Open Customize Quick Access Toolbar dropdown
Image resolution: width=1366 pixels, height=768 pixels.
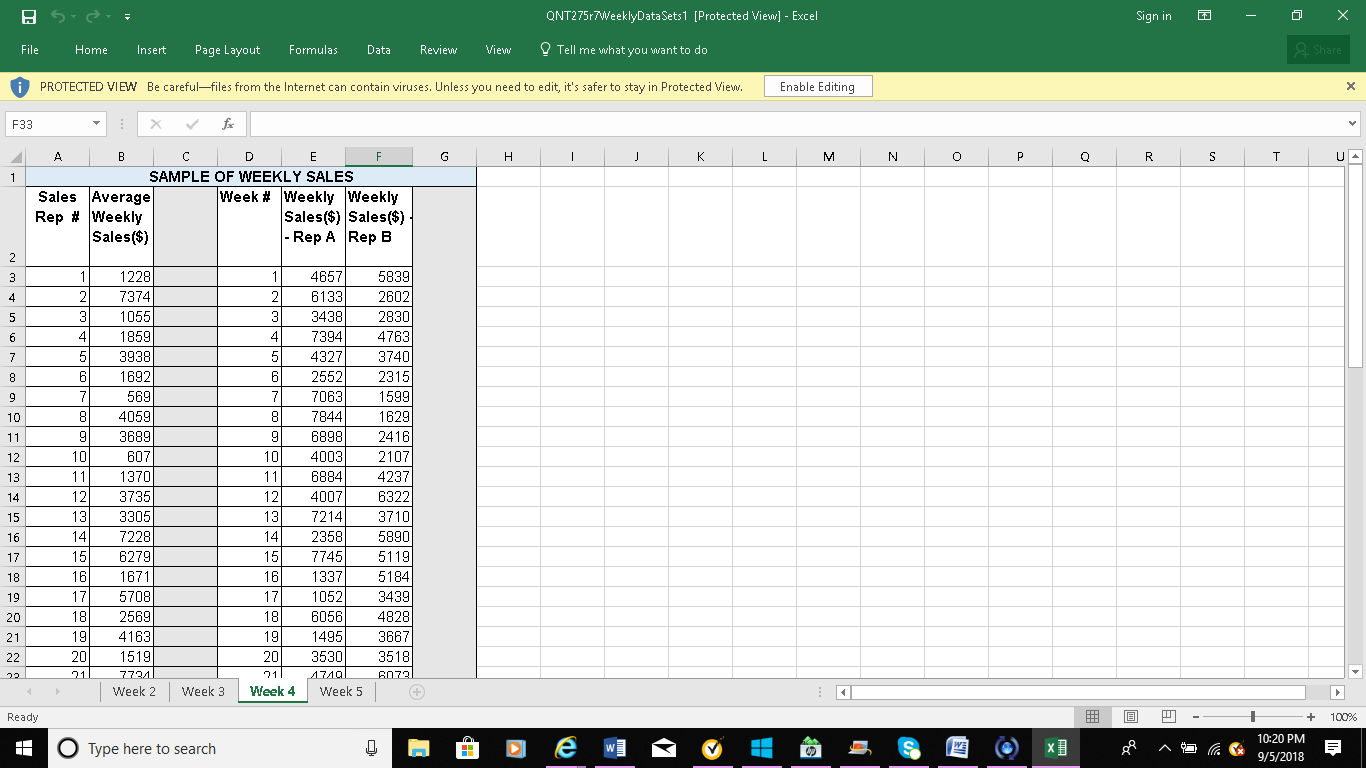point(126,17)
